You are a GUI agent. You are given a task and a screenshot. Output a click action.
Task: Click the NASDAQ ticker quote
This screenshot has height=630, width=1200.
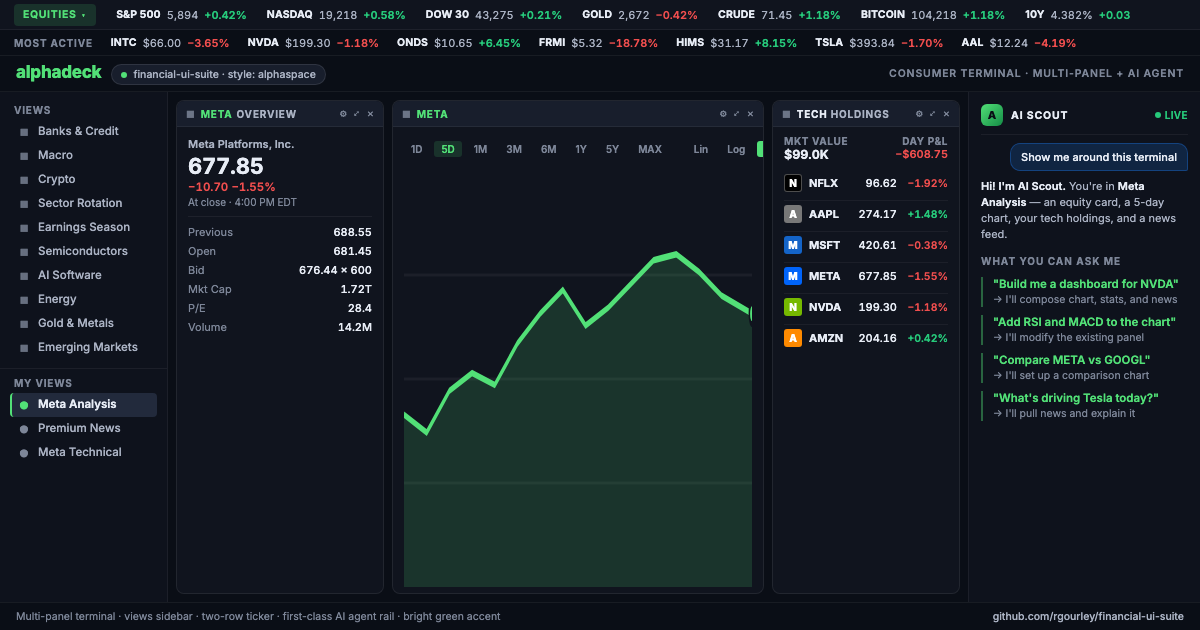coord(336,15)
